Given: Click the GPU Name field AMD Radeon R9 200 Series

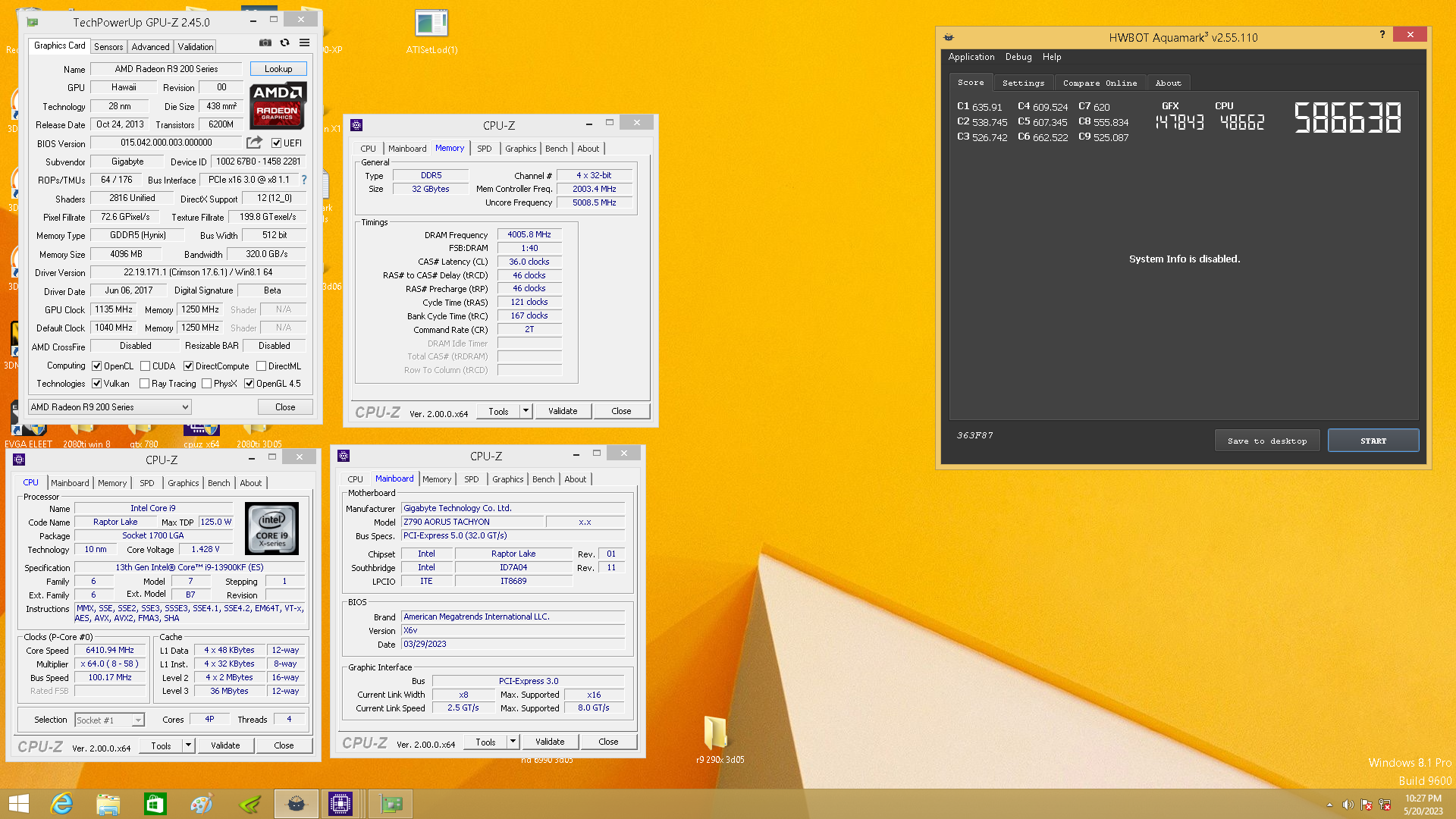Looking at the screenshot, I should coord(166,69).
